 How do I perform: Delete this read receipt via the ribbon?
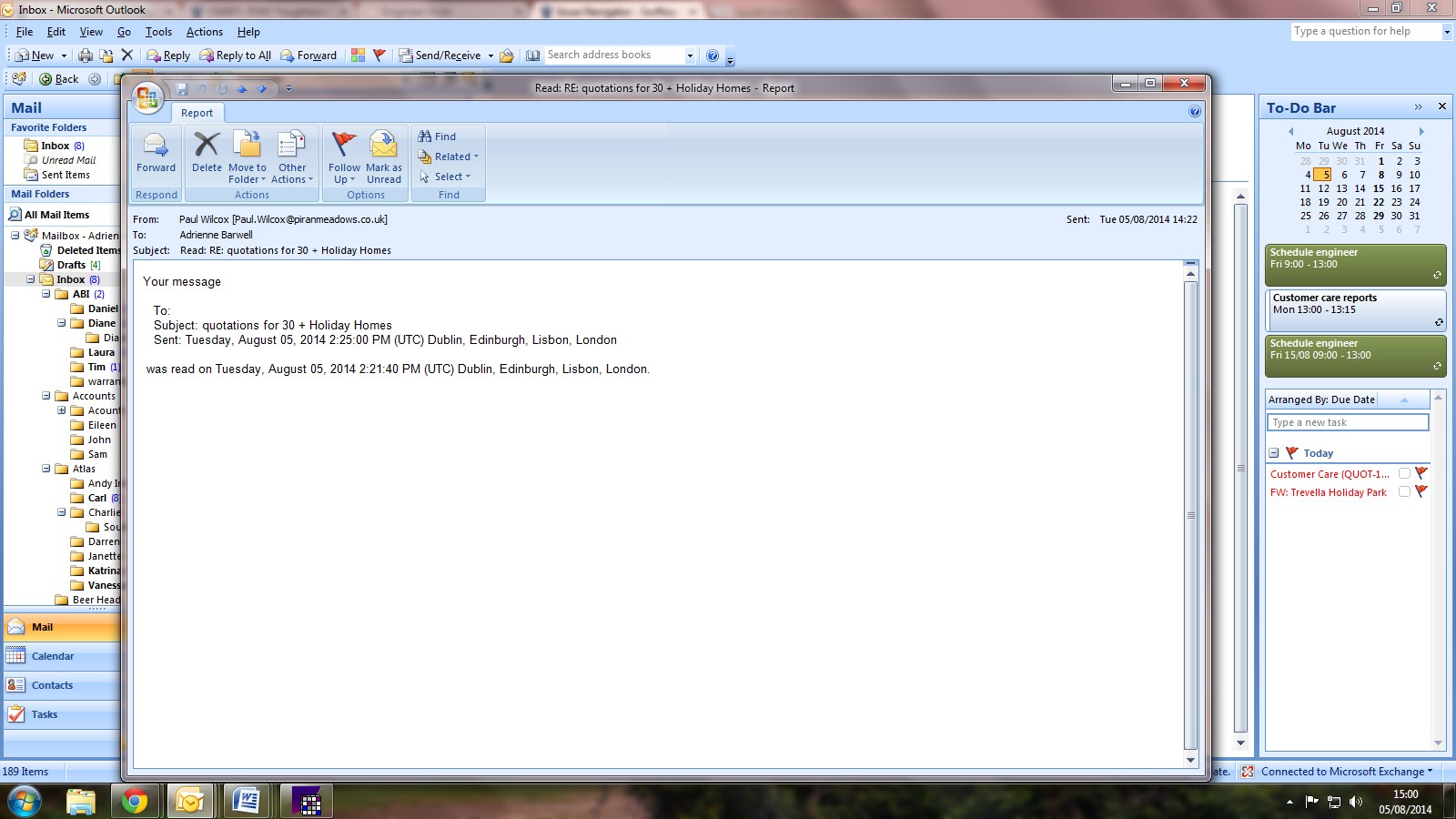point(207,152)
